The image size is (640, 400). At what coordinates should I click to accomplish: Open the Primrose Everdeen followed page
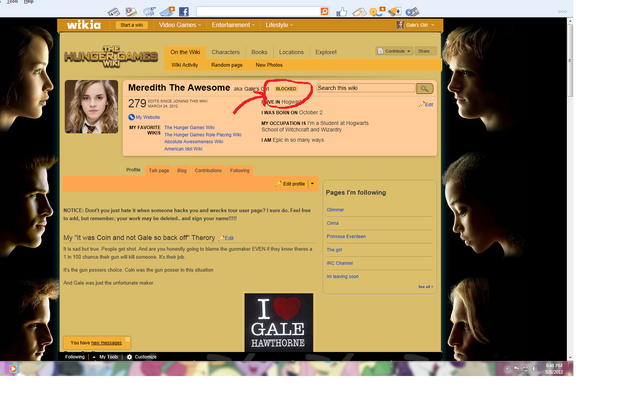point(346,236)
